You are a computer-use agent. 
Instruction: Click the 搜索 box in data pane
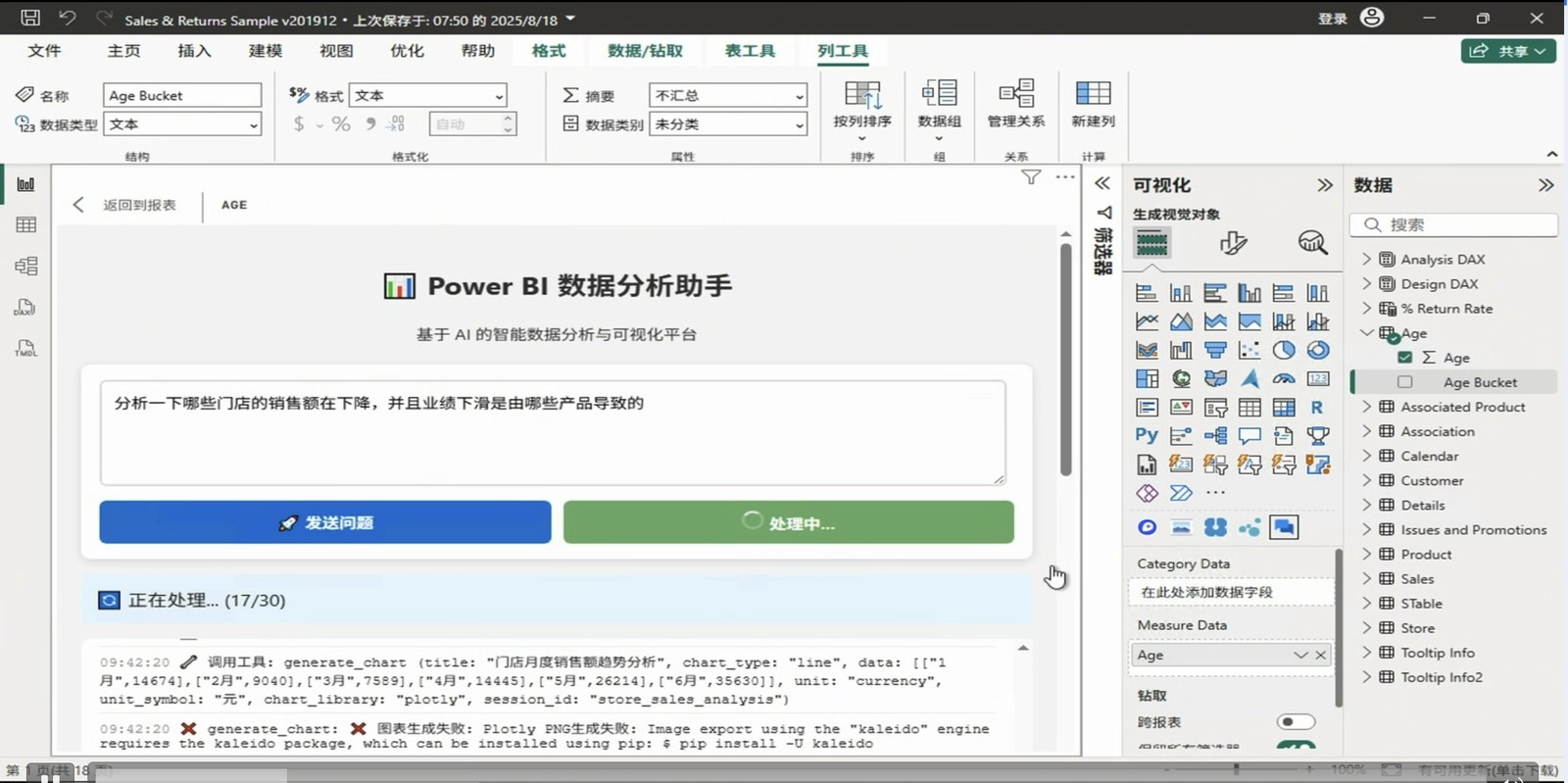pos(1454,224)
